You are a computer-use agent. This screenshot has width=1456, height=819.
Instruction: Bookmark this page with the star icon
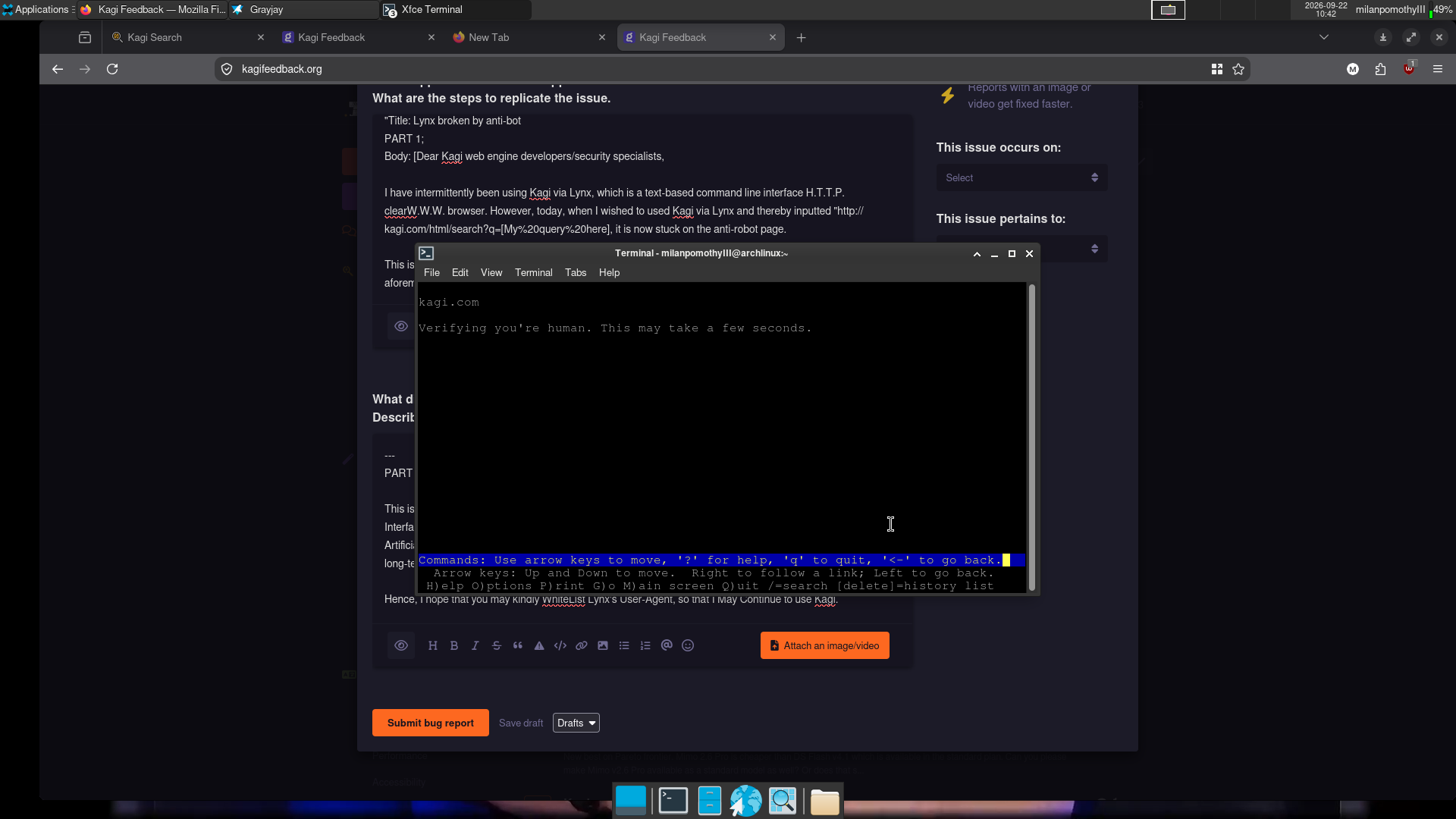pos(1238,69)
